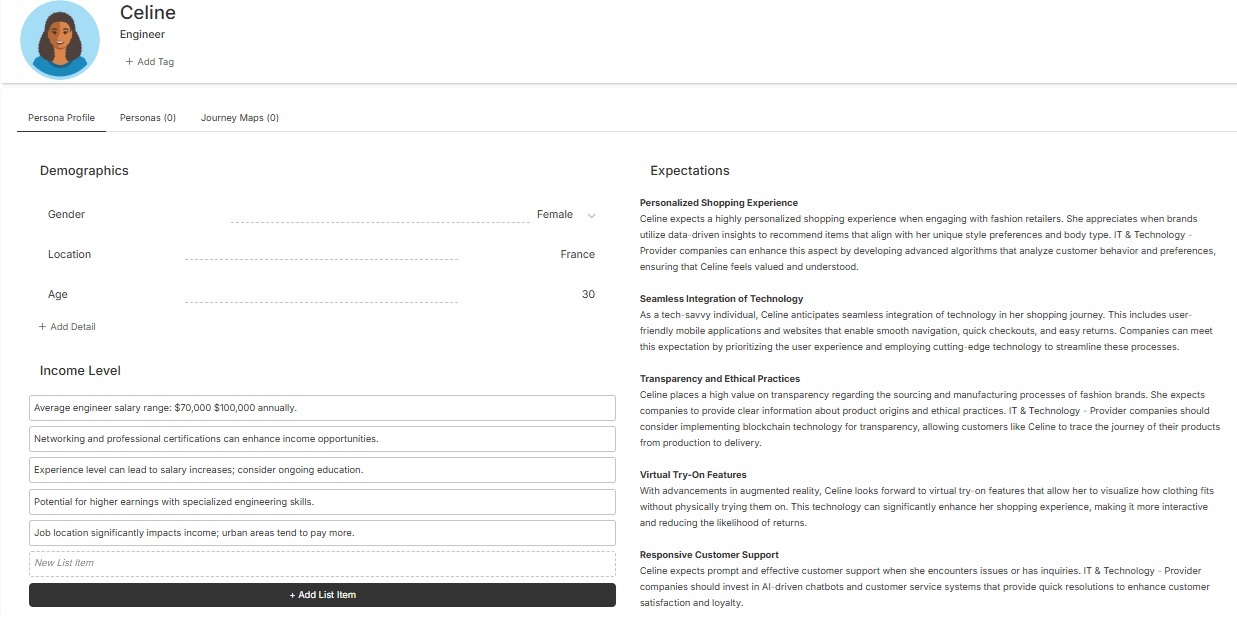Viewport: 1237px width, 624px height.
Task: Select the Persona Profile tab
Action: [62, 118]
